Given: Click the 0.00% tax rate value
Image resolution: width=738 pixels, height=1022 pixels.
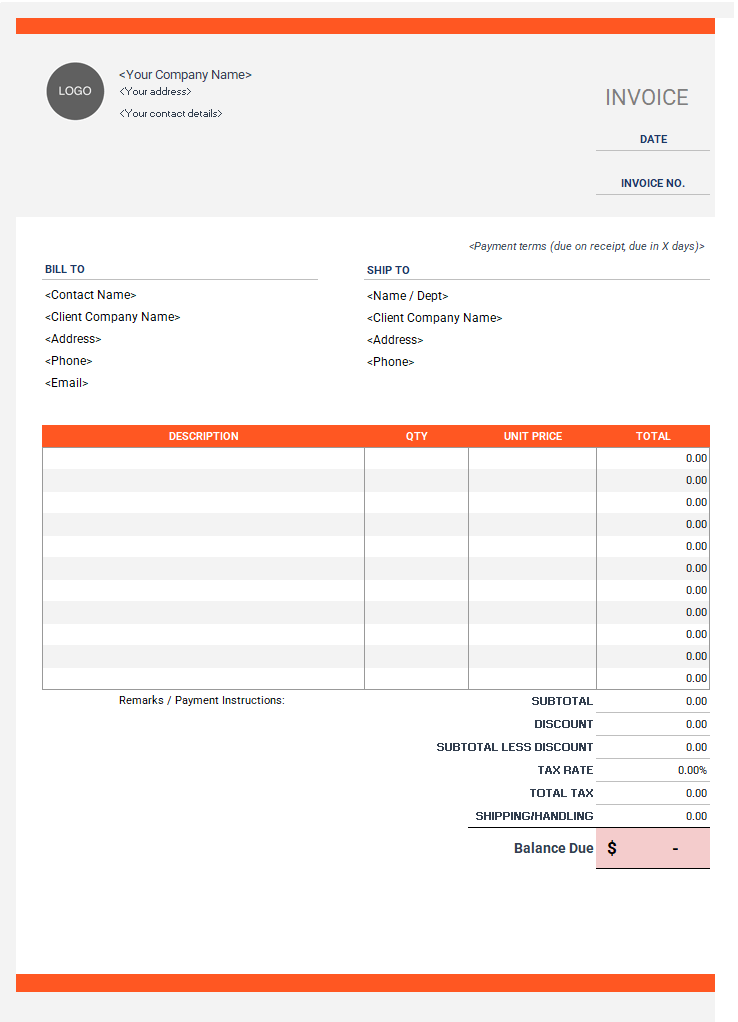Looking at the screenshot, I should coord(653,770).
